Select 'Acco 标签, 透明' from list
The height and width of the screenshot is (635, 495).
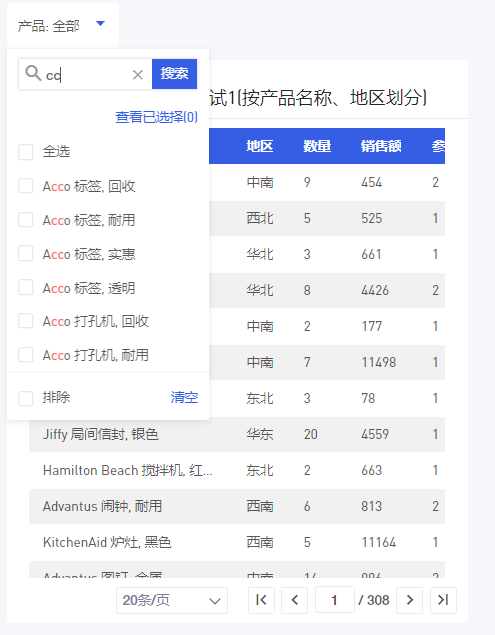point(89,288)
